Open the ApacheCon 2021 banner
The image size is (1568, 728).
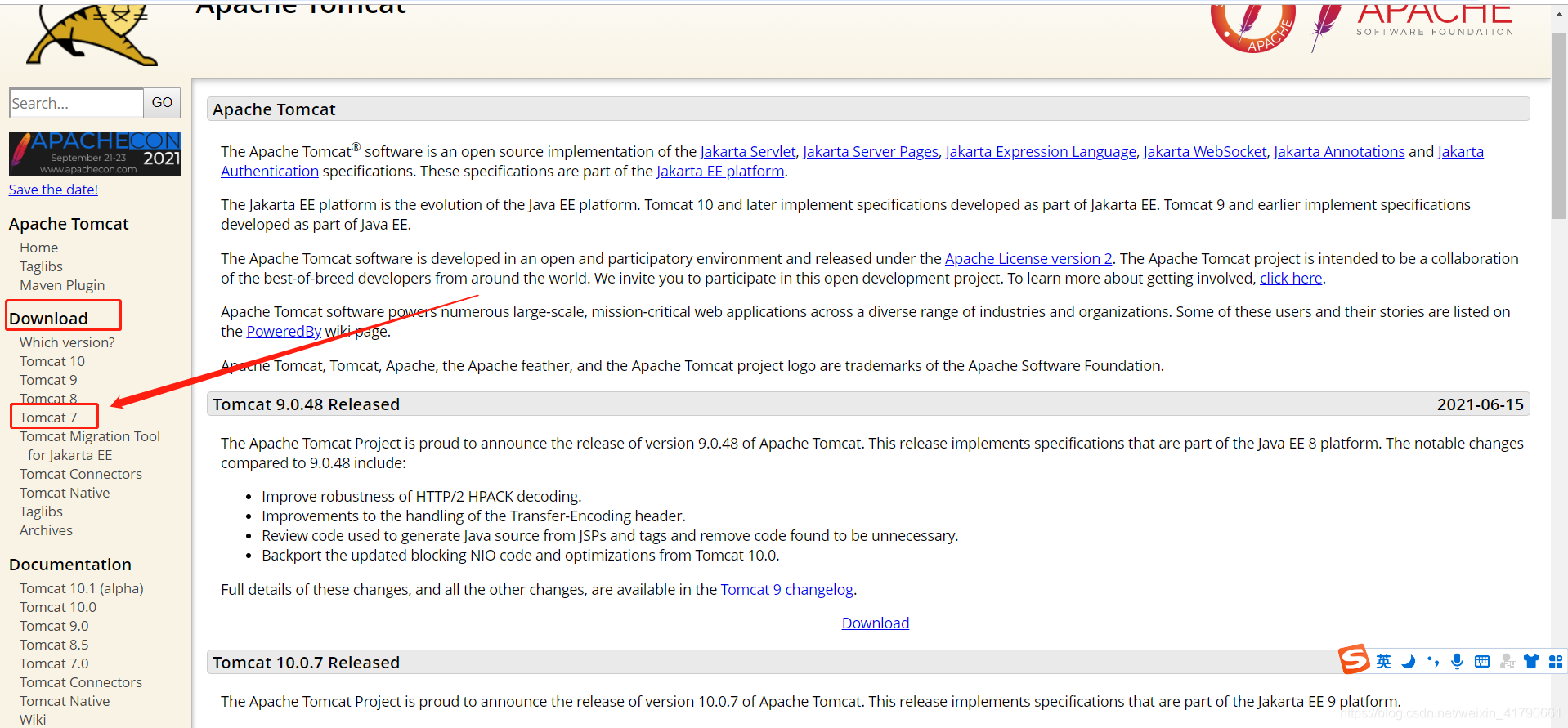95,154
